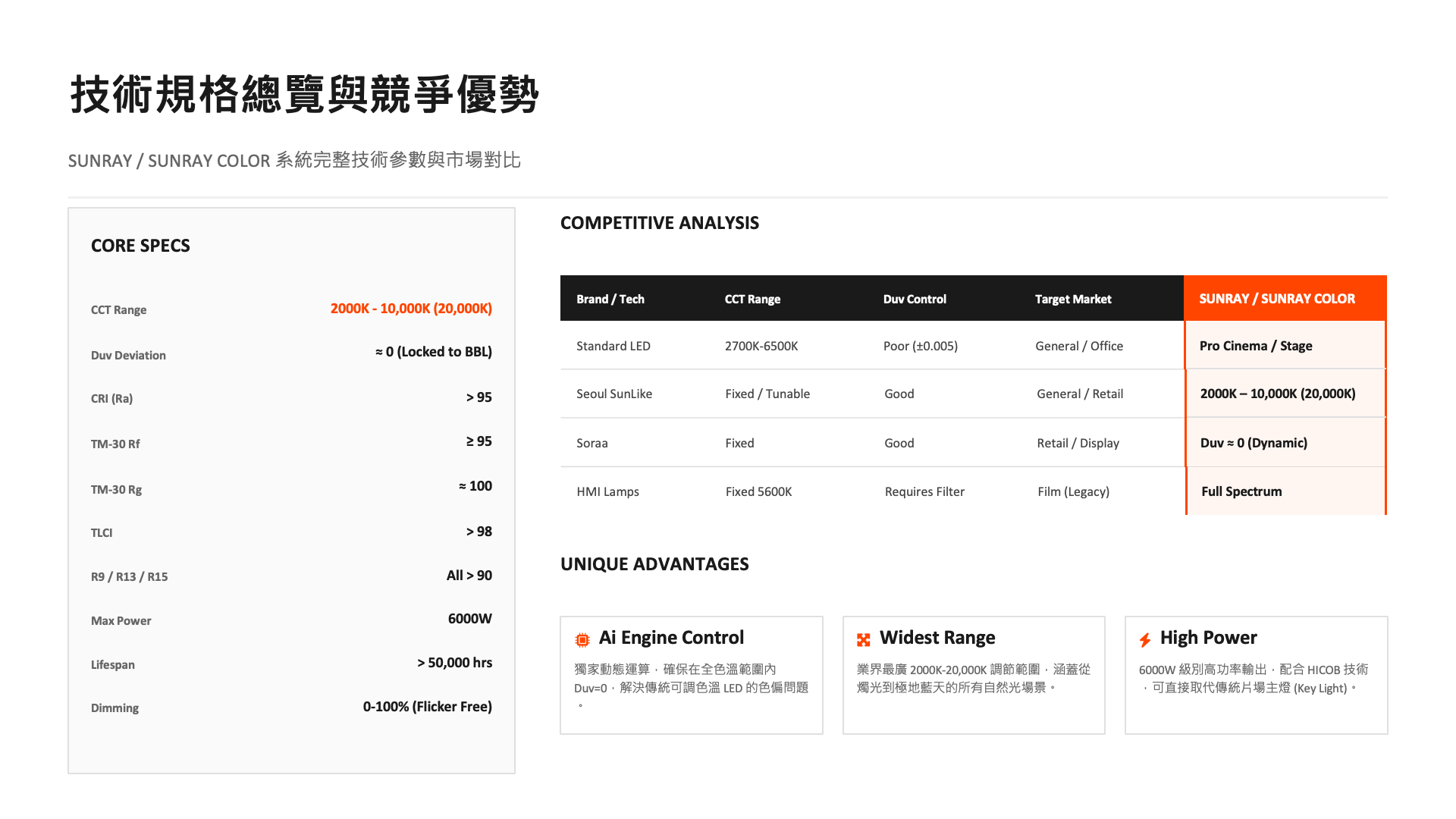Select the Seoul SunLike table row

pos(614,394)
